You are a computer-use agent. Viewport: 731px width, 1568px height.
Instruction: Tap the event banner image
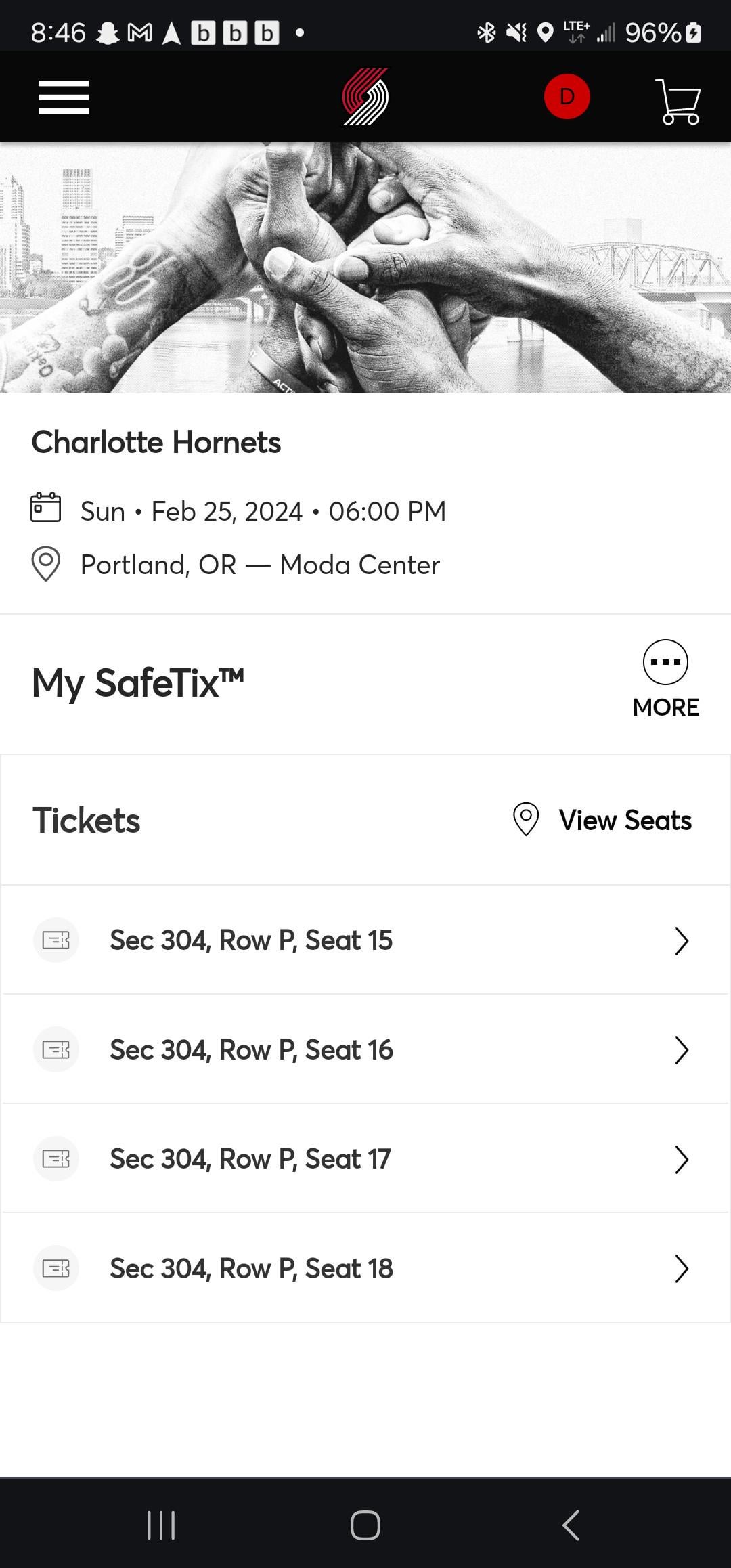365,267
